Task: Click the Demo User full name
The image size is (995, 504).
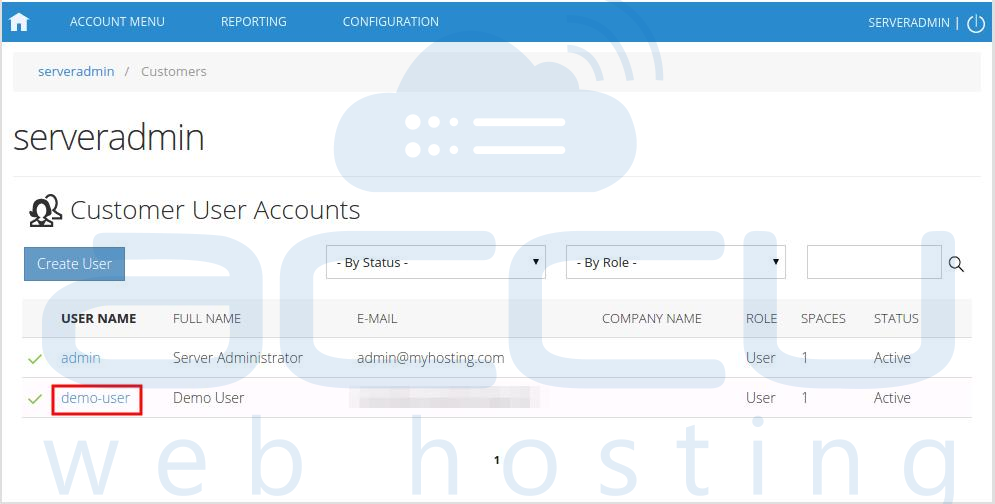Action: click(208, 398)
